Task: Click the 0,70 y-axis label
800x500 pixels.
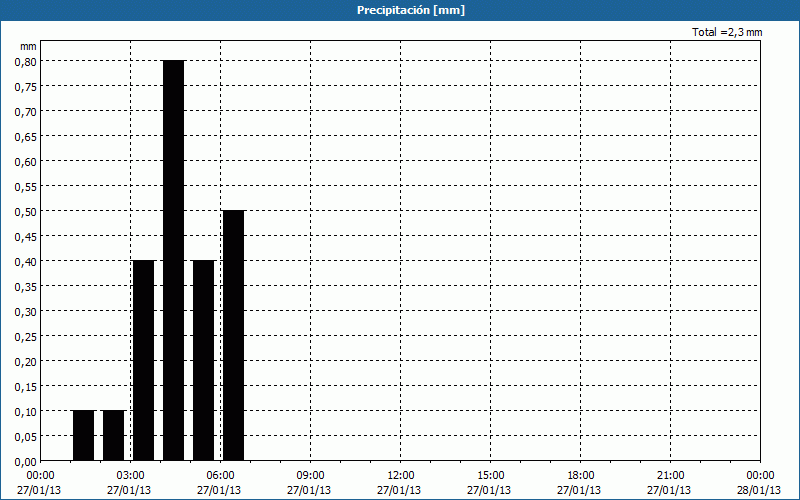Action: (26, 112)
